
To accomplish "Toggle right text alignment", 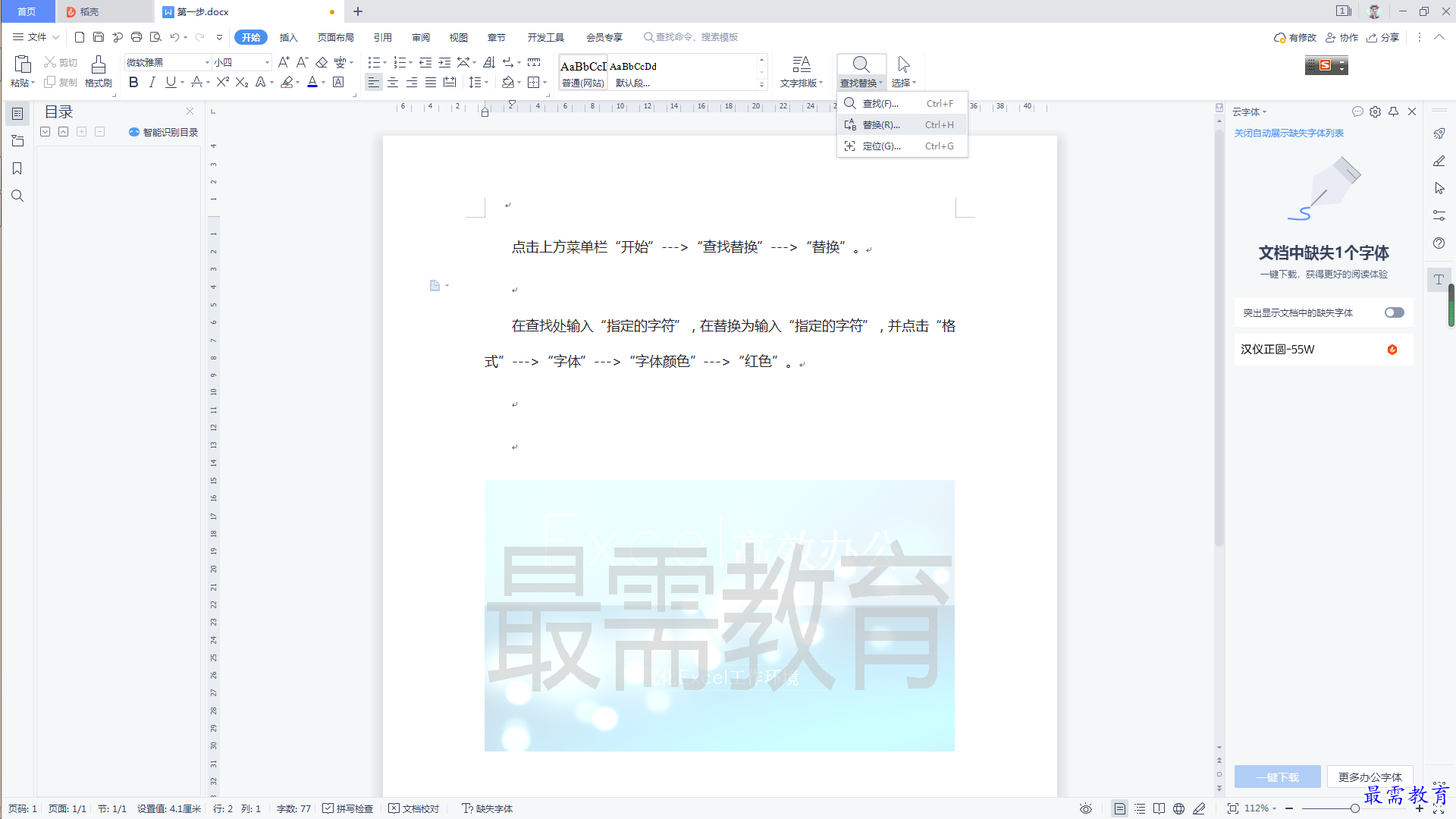I will coord(412,82).
